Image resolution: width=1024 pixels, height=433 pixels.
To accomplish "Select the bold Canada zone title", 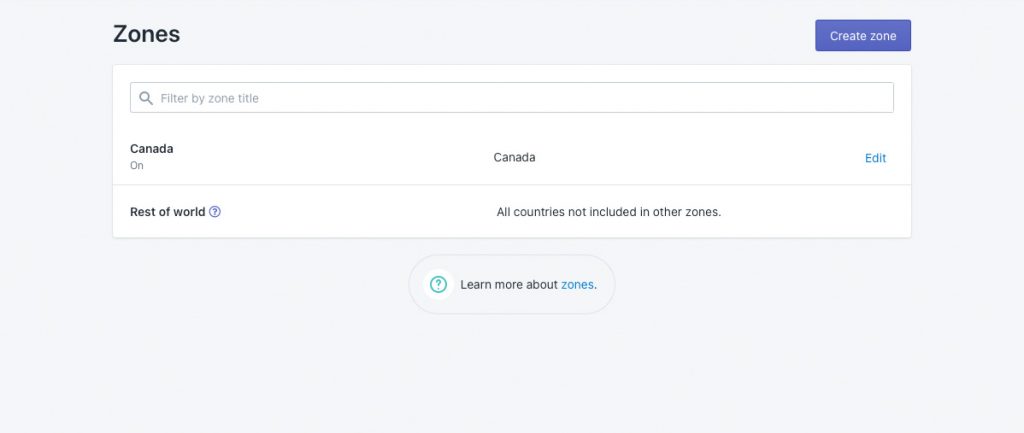I will tap(152, 149).
